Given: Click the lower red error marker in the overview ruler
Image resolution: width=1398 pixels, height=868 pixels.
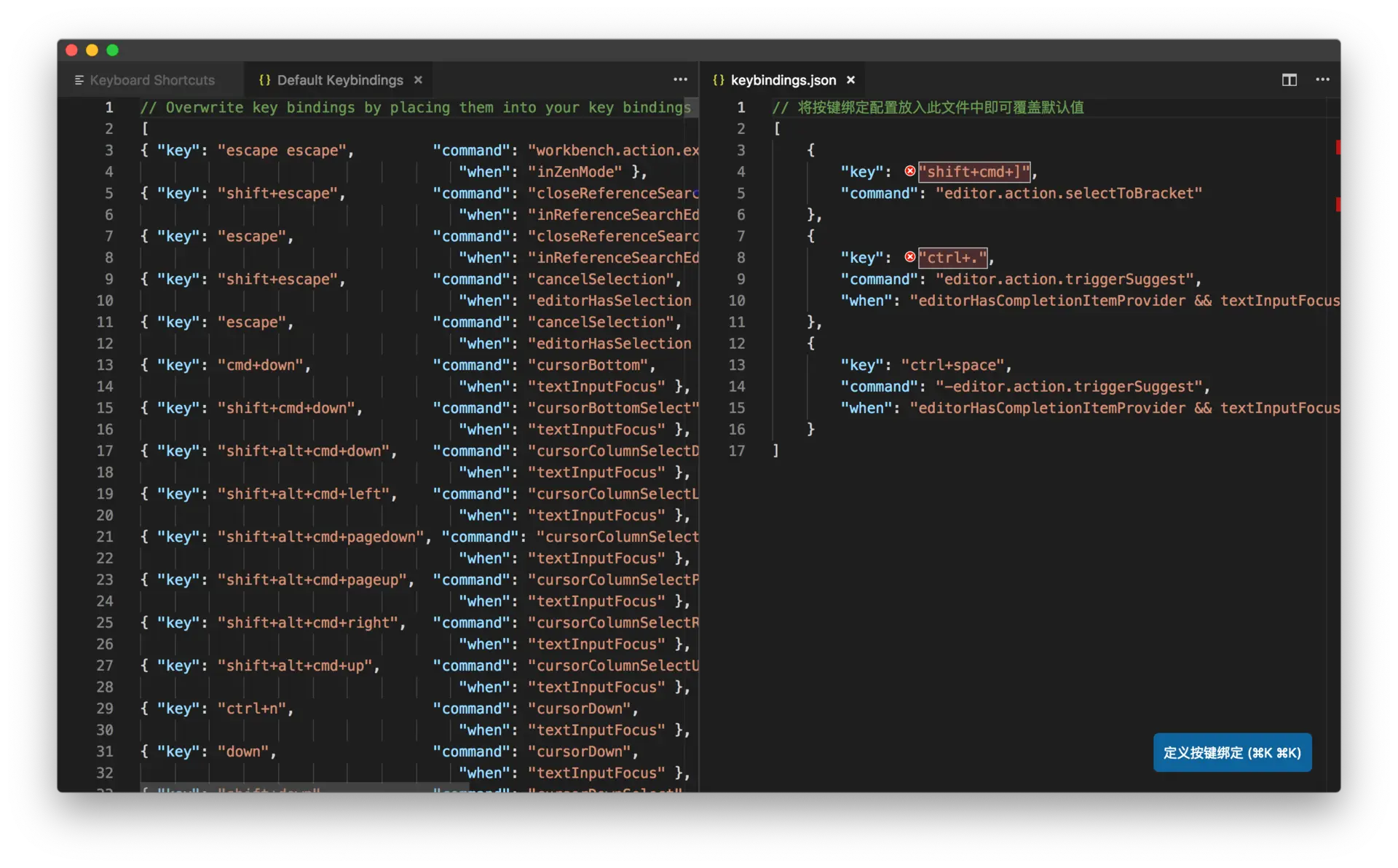Looking at the screenshot, I should [1338, 204].
